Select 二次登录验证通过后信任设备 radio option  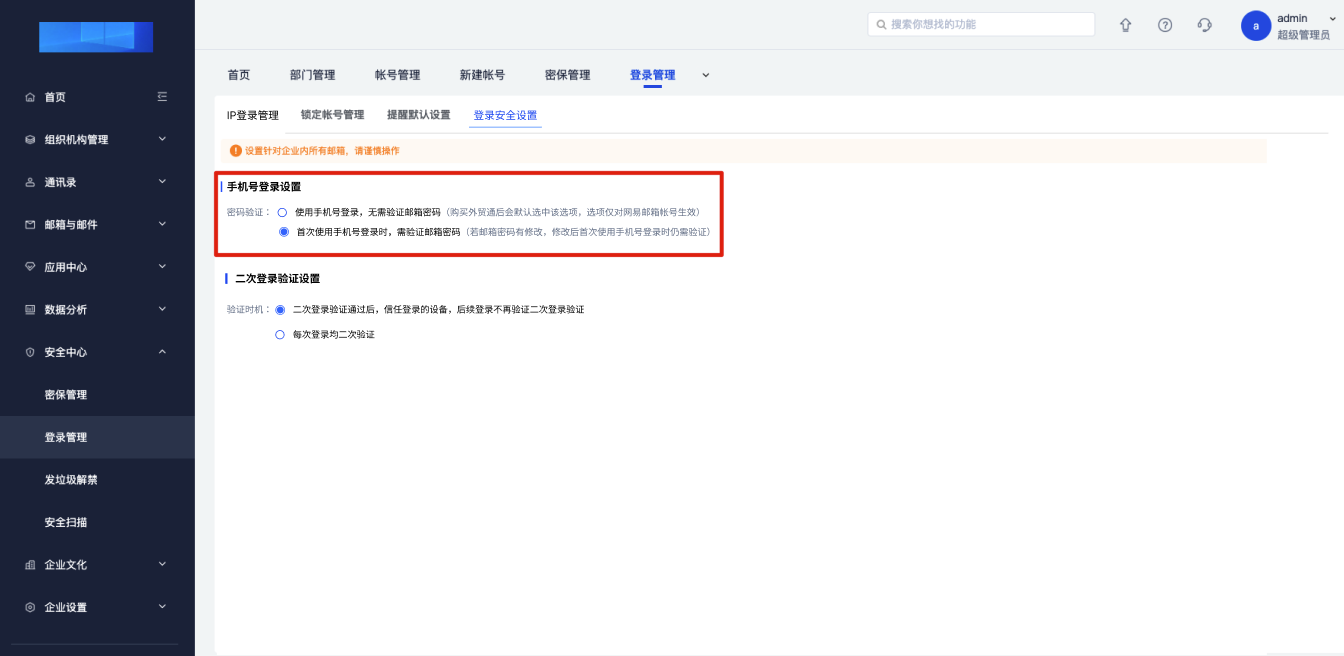[x=280, y=310]
